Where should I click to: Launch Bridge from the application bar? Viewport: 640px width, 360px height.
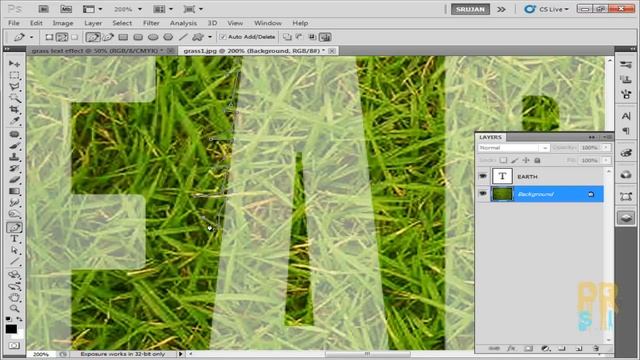coord(43,9)
